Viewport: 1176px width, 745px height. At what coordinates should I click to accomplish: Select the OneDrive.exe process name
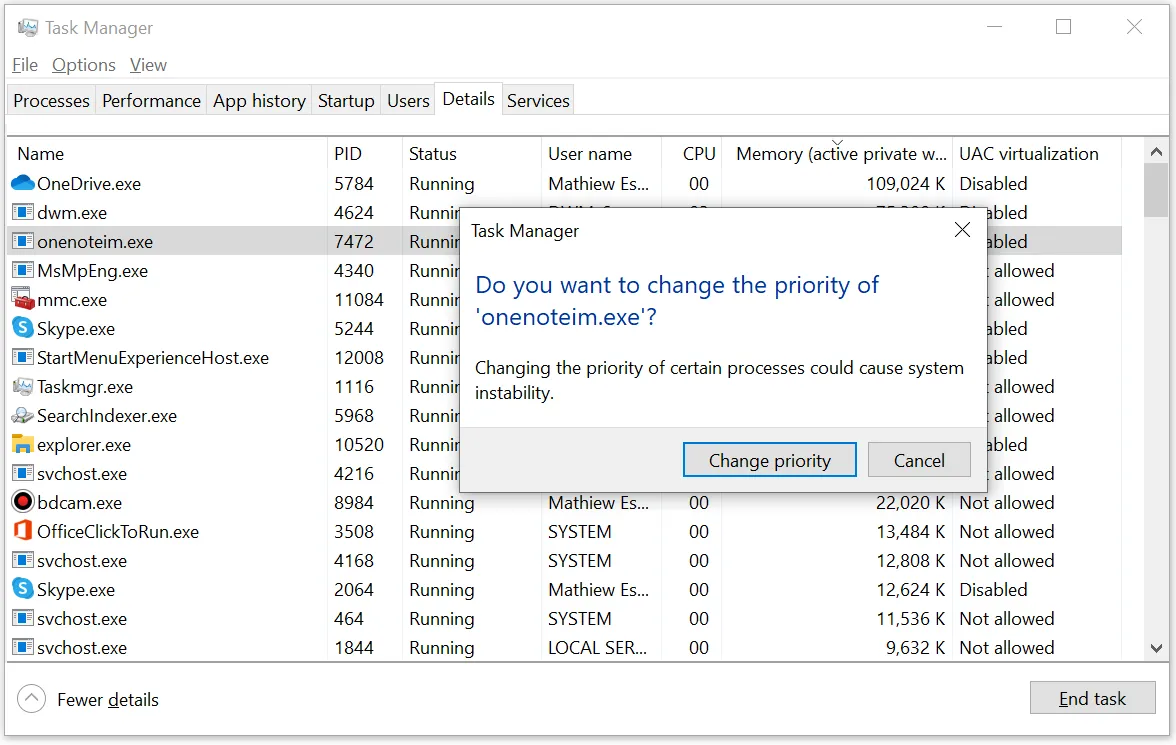pos(89,184)
